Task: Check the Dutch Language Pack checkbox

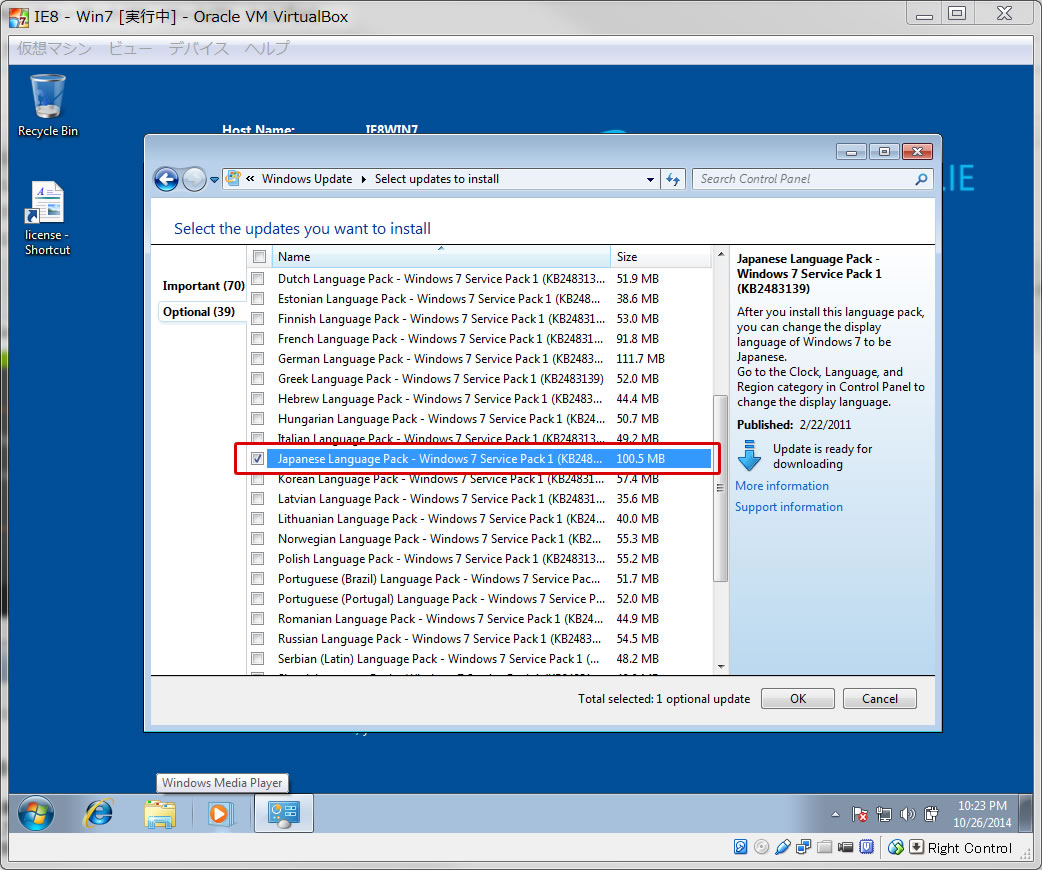Action: (257, 278)
